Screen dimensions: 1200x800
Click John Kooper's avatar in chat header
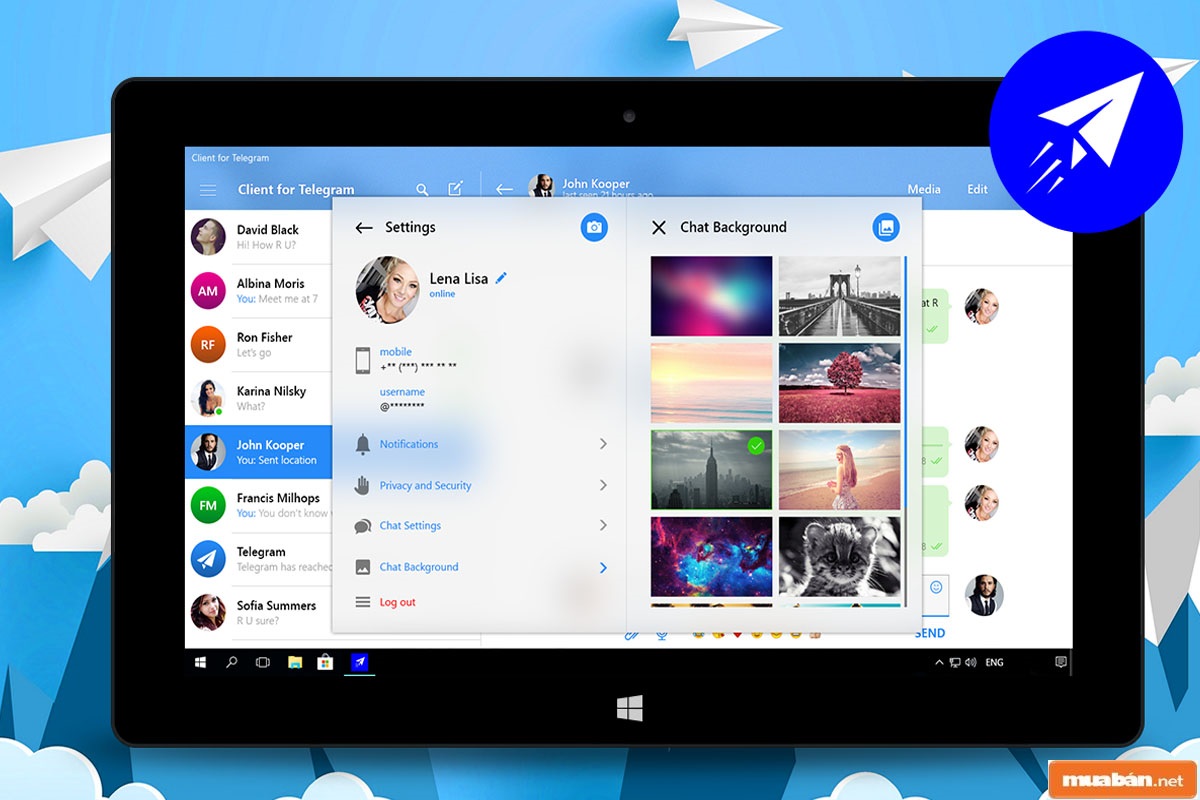tap(542, 187)
